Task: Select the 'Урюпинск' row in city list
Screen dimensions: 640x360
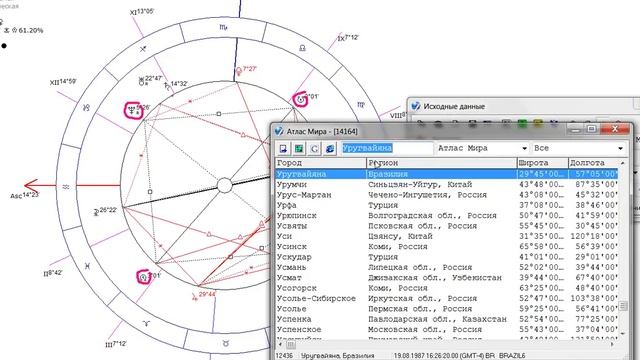Action: coord(447,216)
